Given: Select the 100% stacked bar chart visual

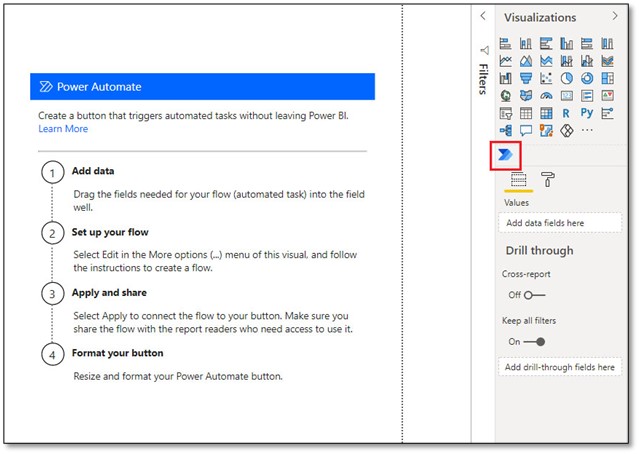Looking at the screenshot, I should (587, 43).
